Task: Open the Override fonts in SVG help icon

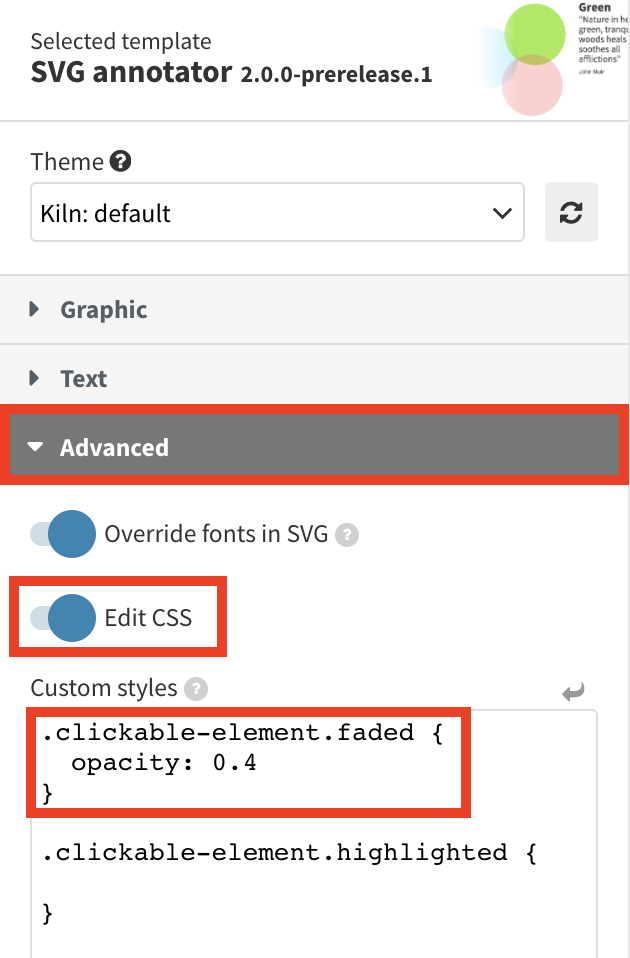Action: click(346, 534)
